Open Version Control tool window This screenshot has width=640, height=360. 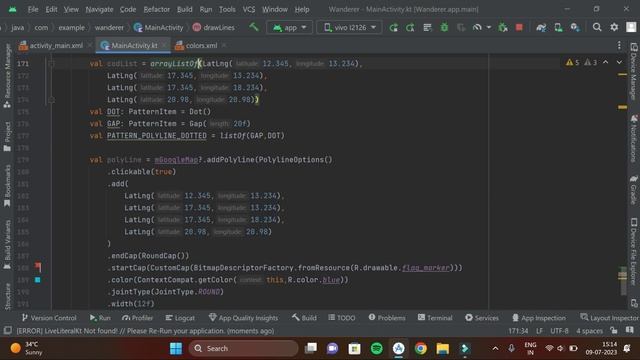pyautogui.click(x=49, y=318)
